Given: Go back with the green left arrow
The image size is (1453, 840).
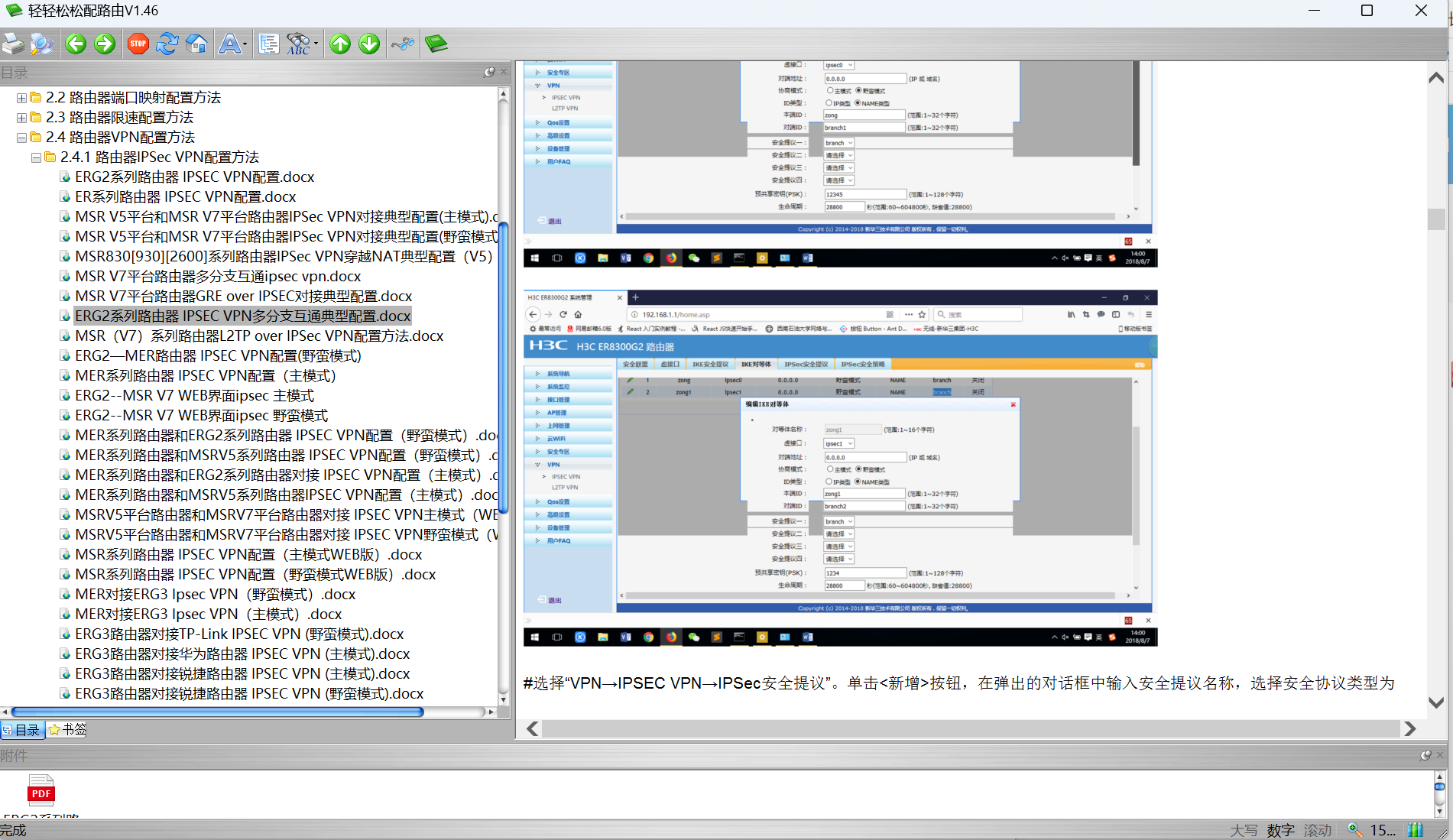Looking at the screenshot, I should tap(76, 44).
